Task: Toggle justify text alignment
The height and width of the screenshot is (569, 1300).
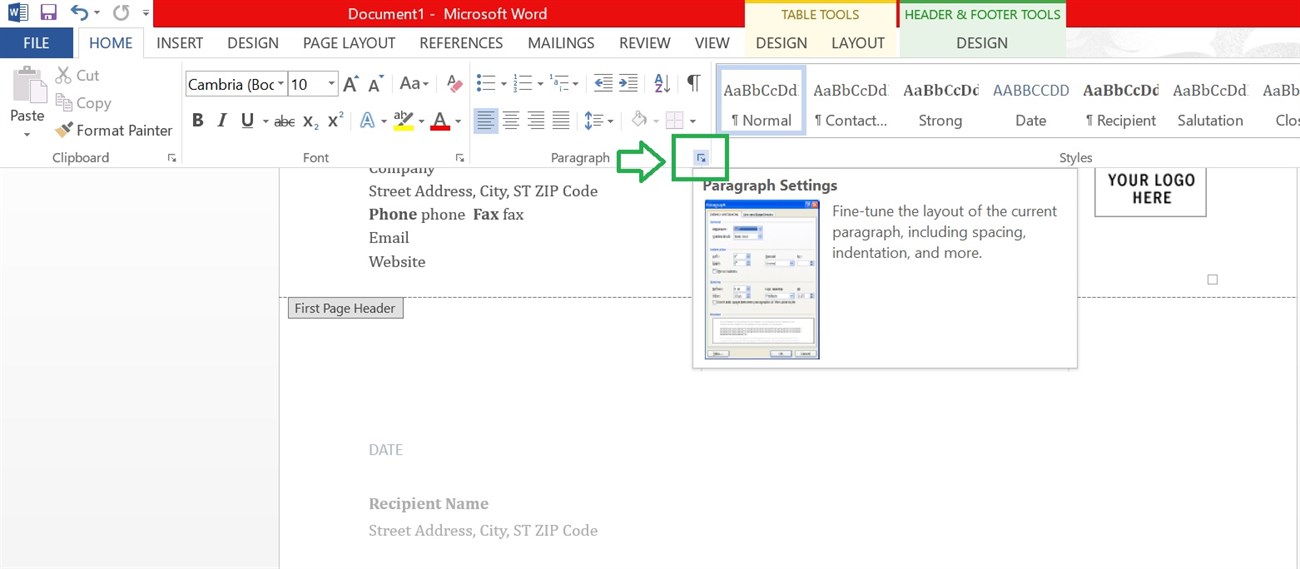Action: click(561, 121)
